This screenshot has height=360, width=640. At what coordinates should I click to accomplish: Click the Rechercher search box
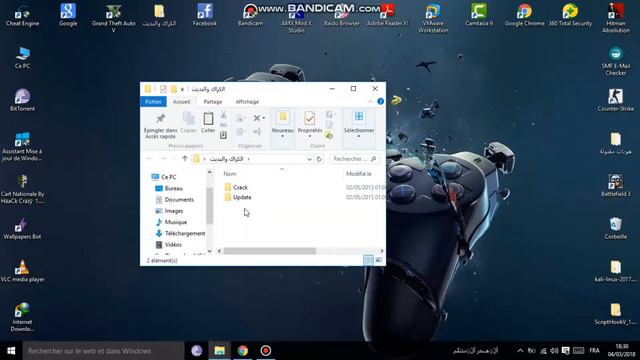354,159
